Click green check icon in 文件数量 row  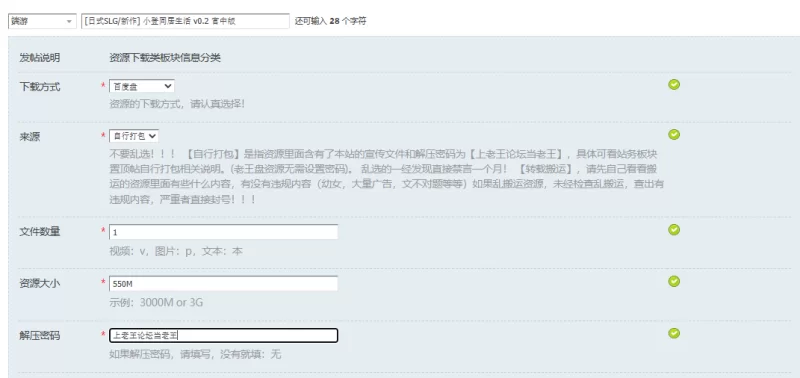coord(674,230)
